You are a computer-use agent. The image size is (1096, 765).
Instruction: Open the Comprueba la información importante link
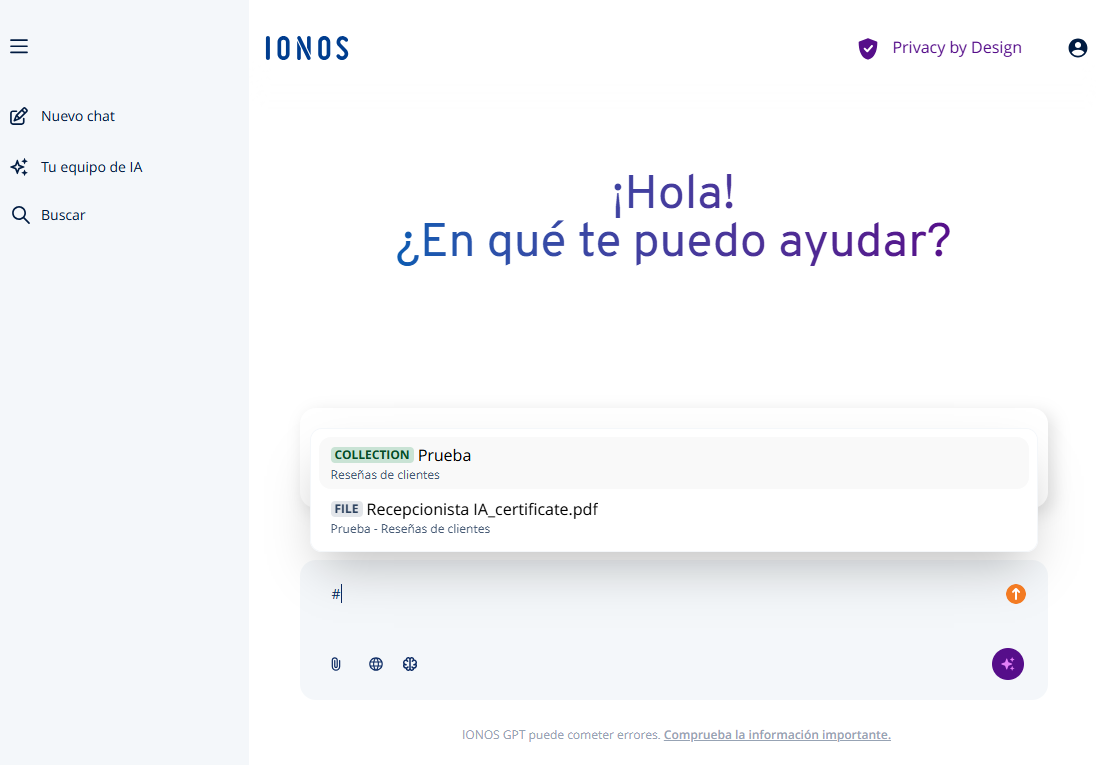click(777, 735)
